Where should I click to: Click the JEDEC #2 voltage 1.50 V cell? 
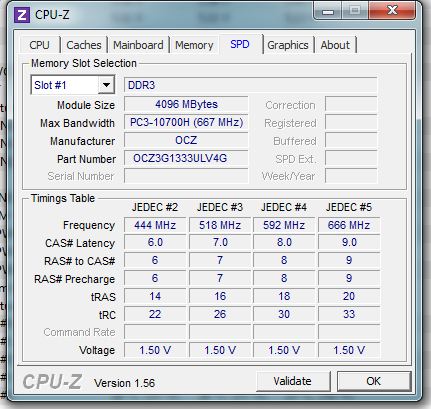coord(155,350)
